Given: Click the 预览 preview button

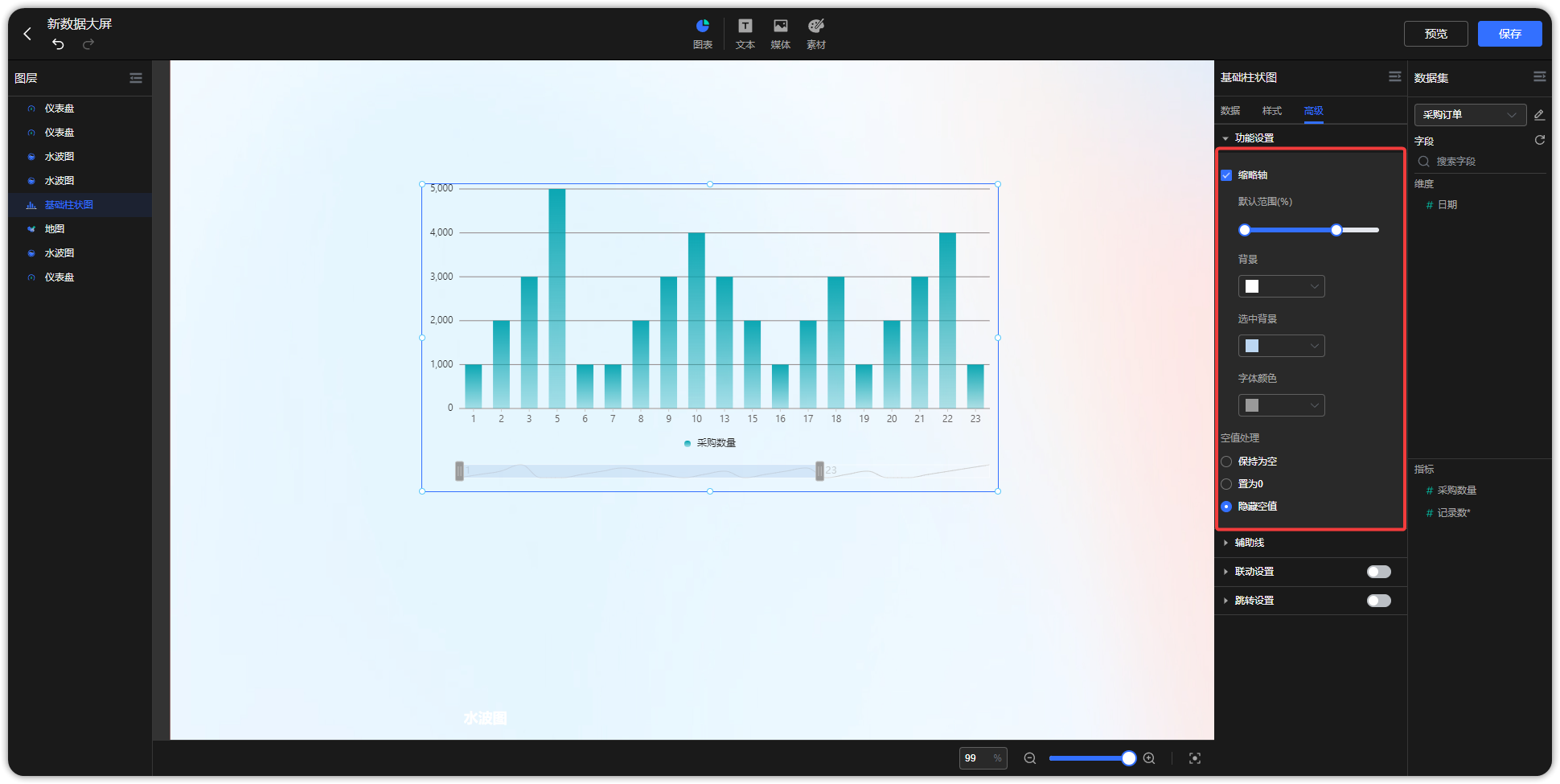Looking at the screenshot, I should [1436, 34].
